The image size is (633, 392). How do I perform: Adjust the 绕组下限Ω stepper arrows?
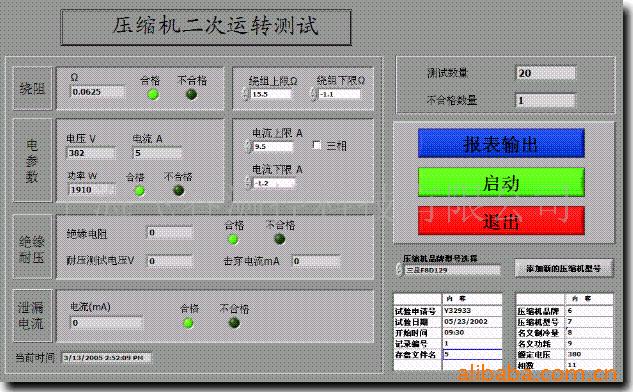314,94
